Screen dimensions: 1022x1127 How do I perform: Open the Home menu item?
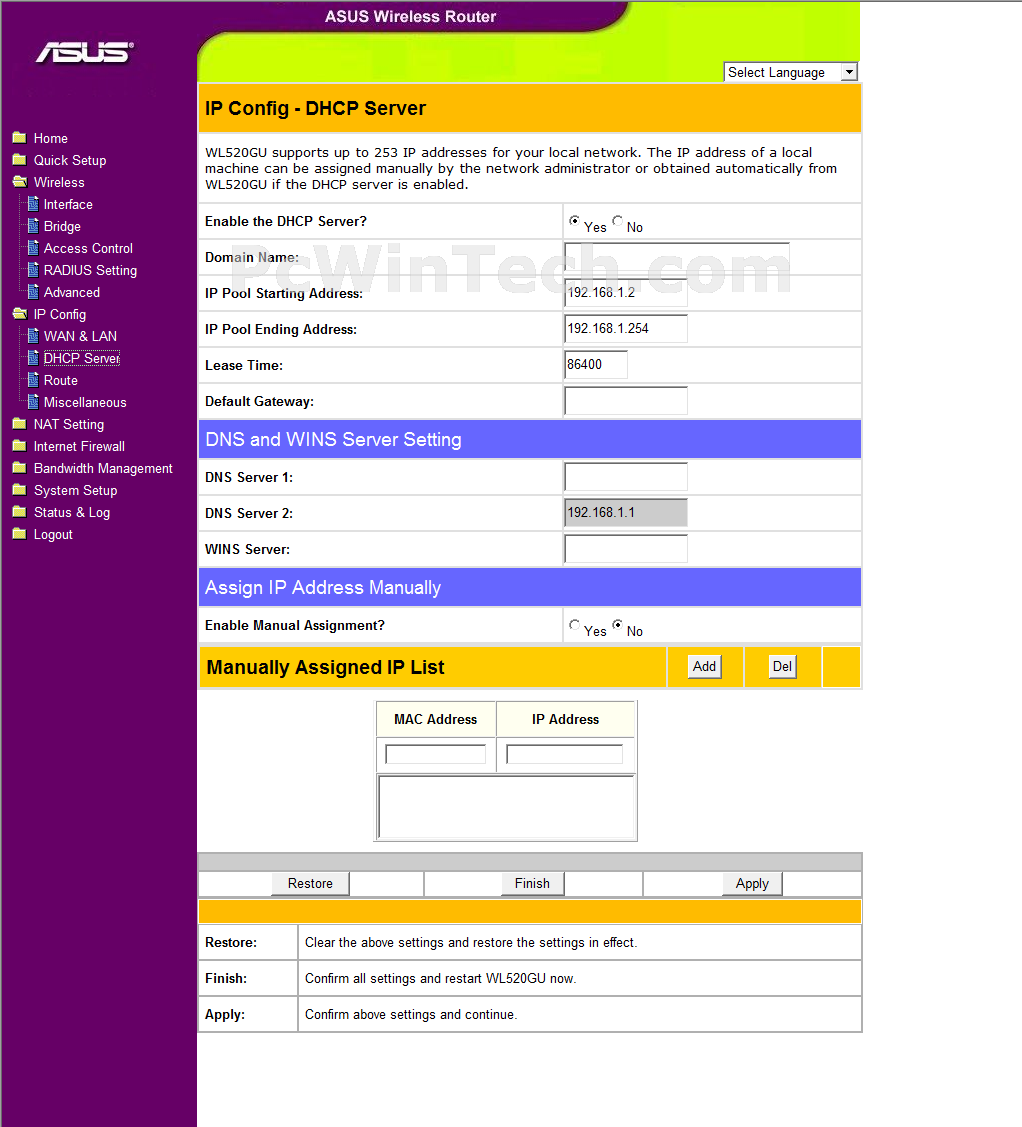point(50,138)
